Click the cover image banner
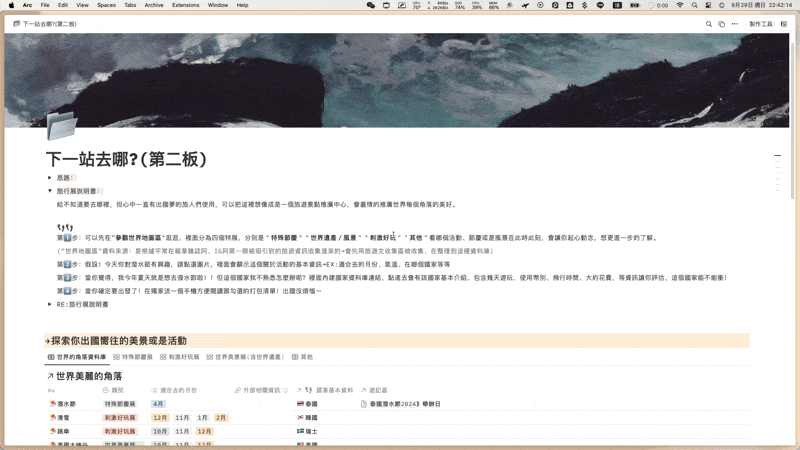Viewport: 800px width, 450px height. 397,80
